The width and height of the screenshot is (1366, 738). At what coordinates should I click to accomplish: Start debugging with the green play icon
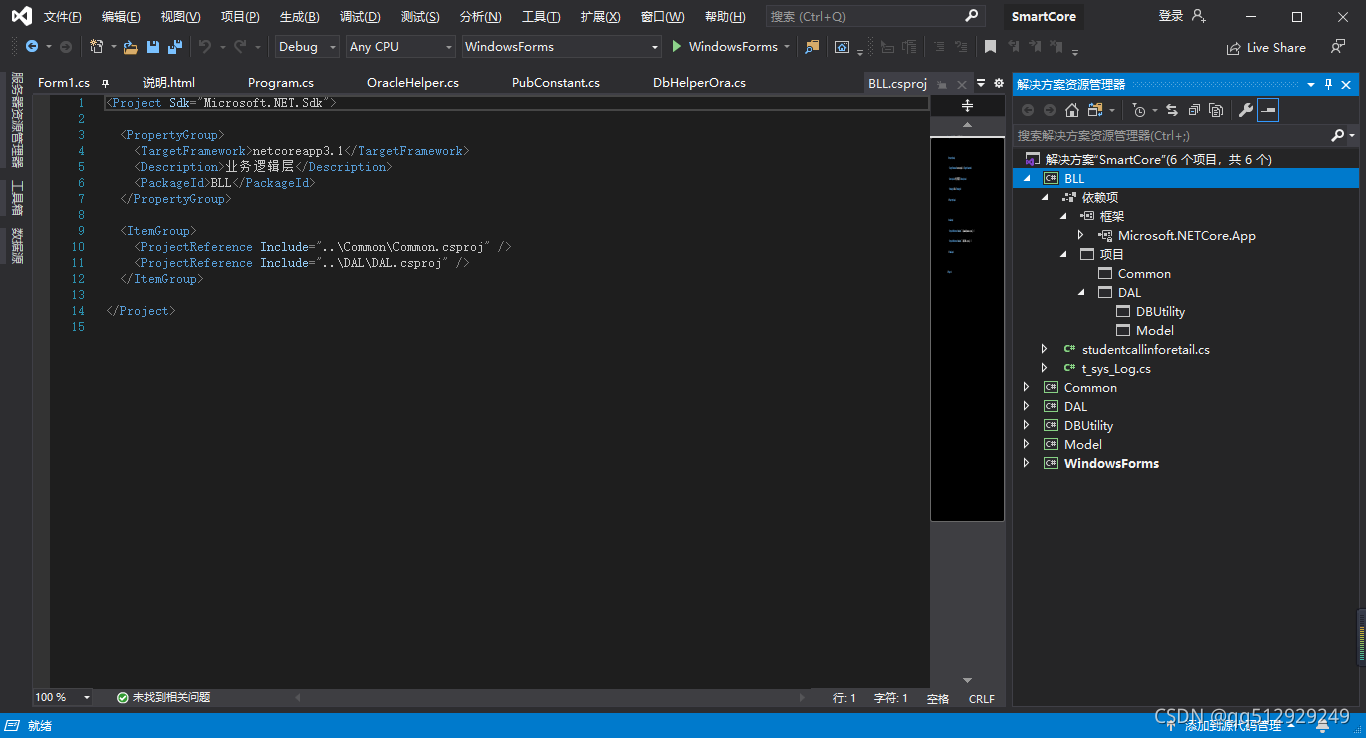tap(677, 46)
